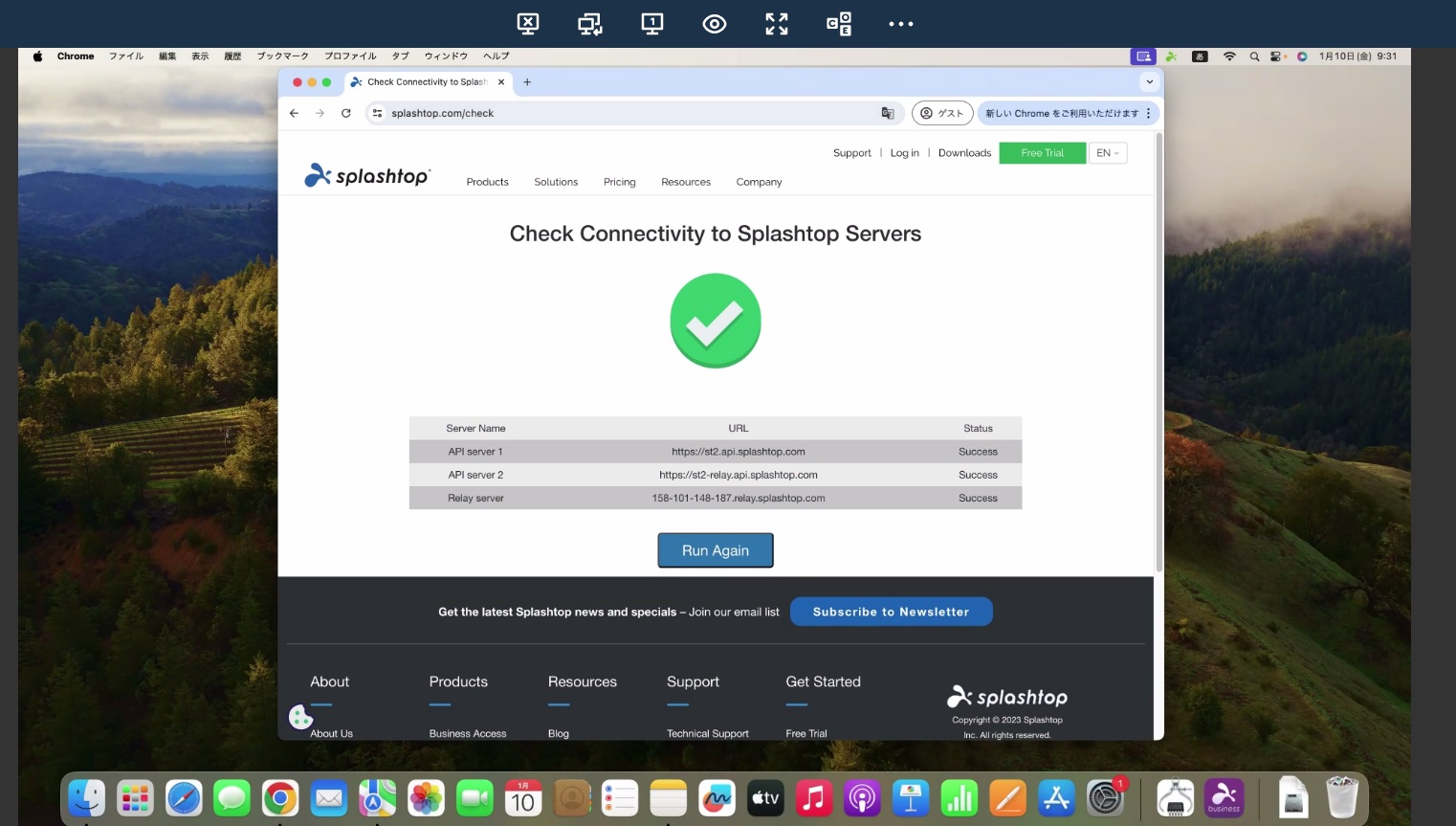Reload the page with refresh icon
1456x826 pixels.
coord(346,113)
